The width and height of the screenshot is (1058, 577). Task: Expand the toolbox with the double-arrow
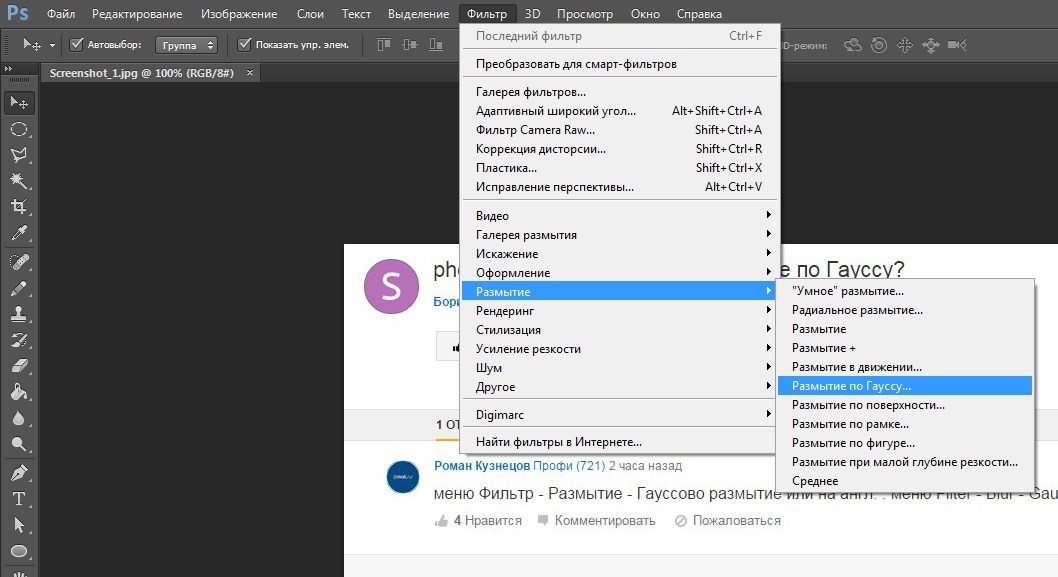8,69
